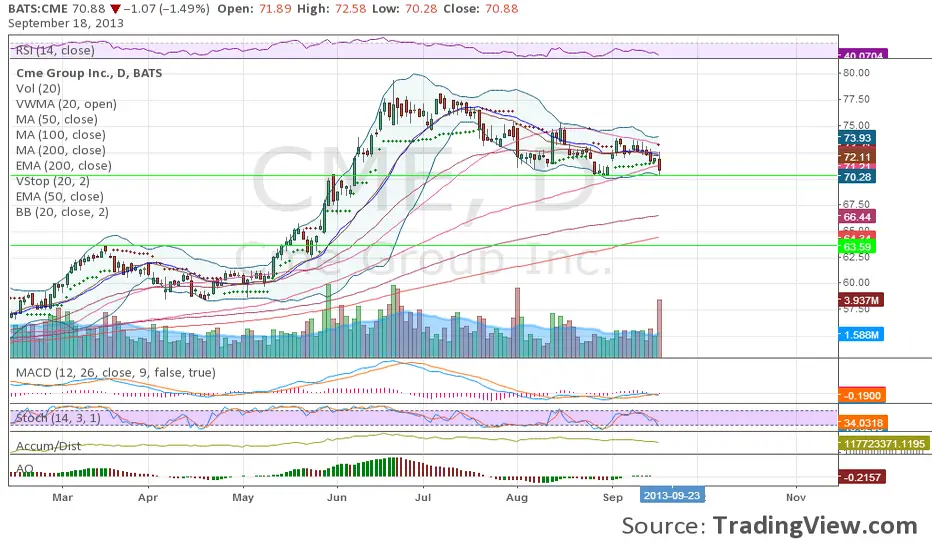Viewport: 932px width, 550px height.
Task: Click the -0.2157 AO value tag
Action: coord(862,477)
